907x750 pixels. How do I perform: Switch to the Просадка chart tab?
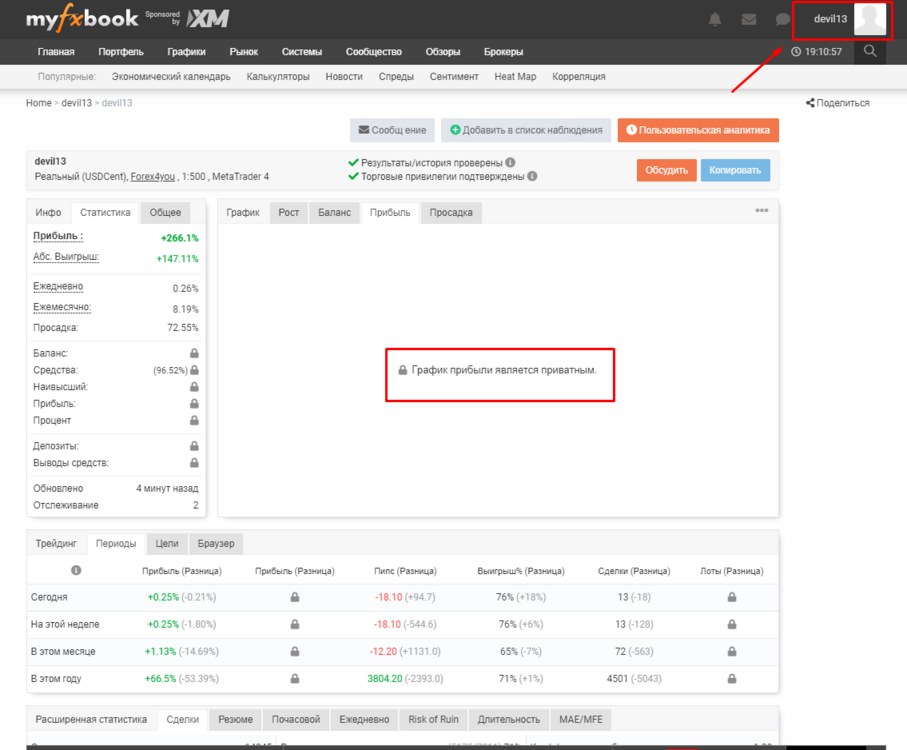point(451,212)
